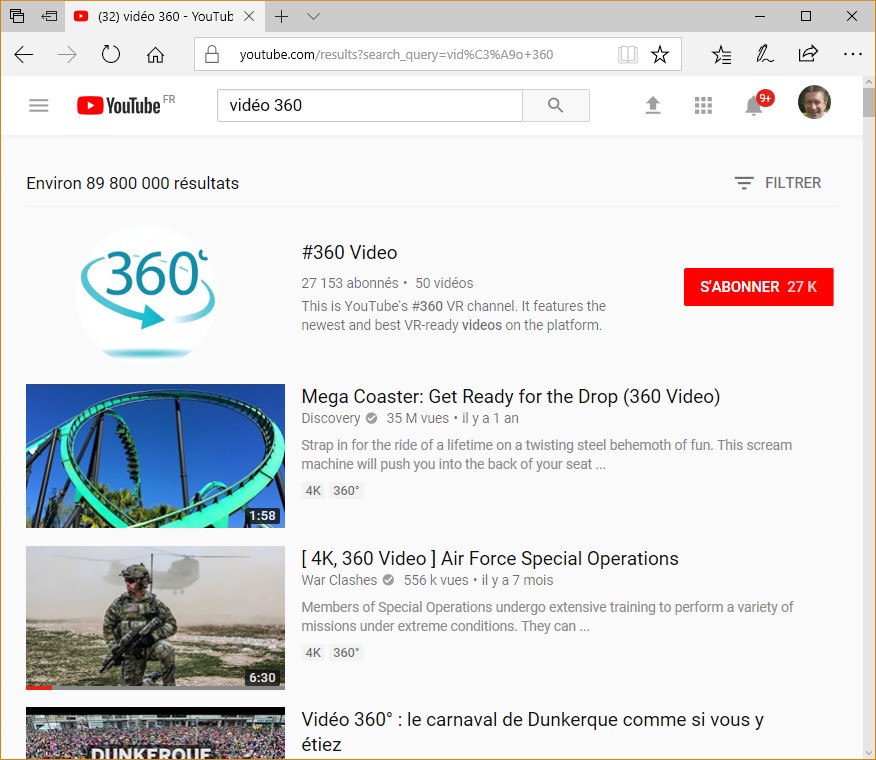Viewport: 876px width, 760px height.
Task: Add page to favorites star icon
Action: [660, 54]
